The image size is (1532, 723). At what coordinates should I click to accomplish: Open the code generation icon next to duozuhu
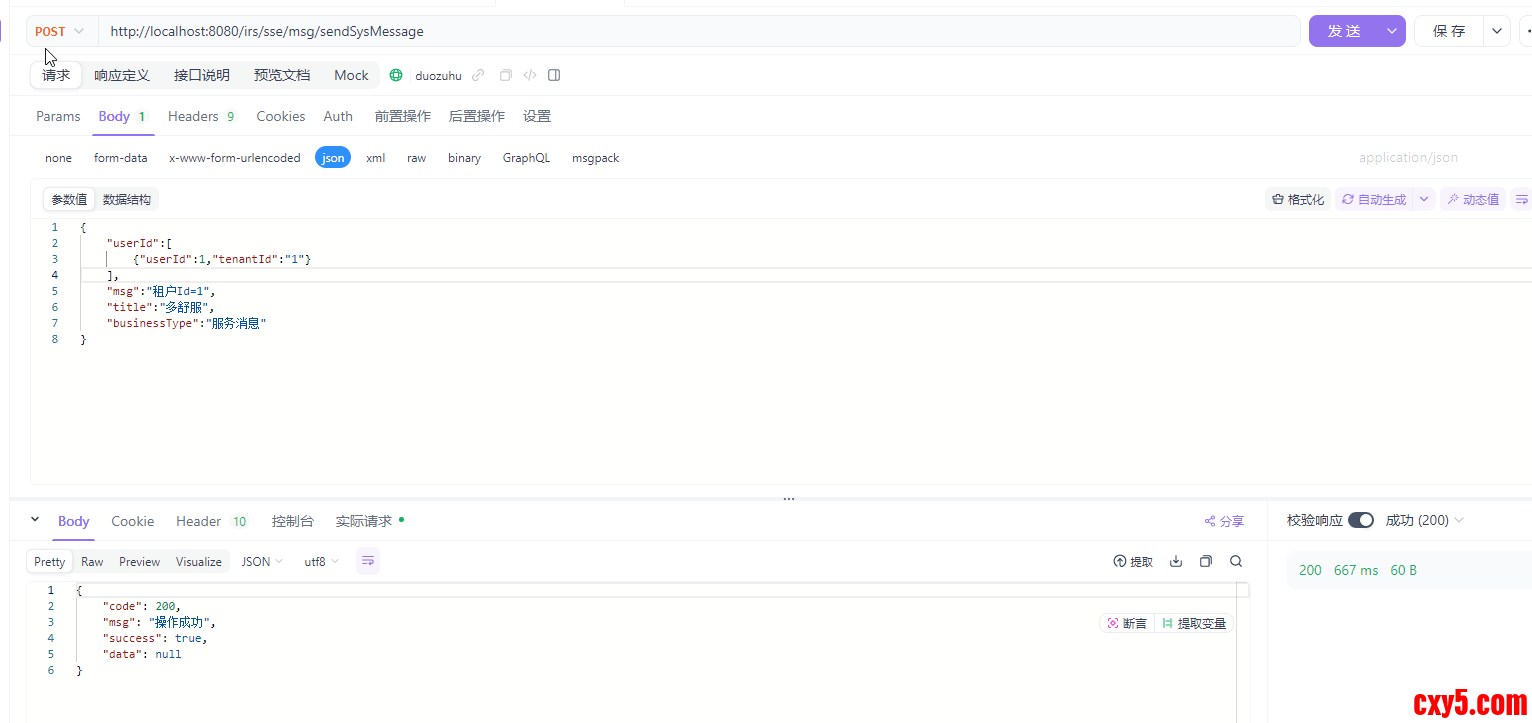[529, 75]
